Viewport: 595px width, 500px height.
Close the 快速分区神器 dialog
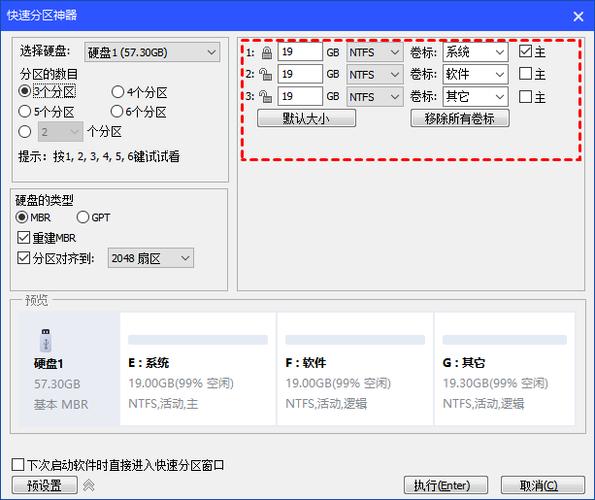[x=578, y=16]
